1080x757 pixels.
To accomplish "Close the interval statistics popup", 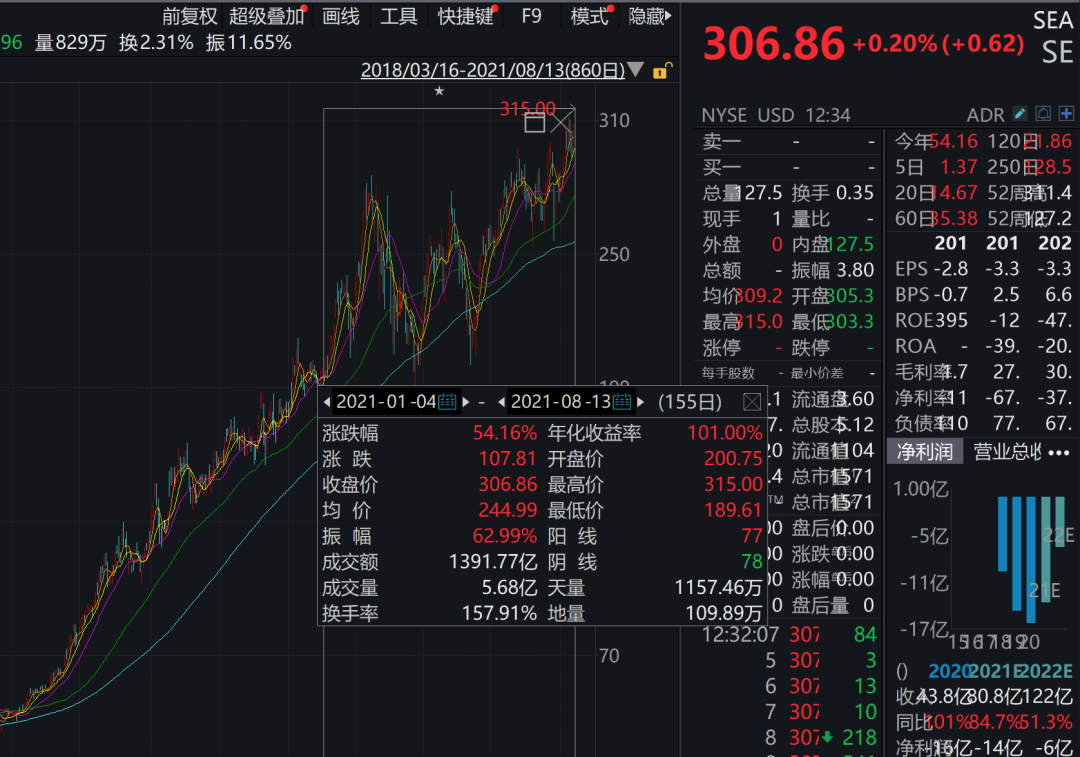I will tap(751, 402).
